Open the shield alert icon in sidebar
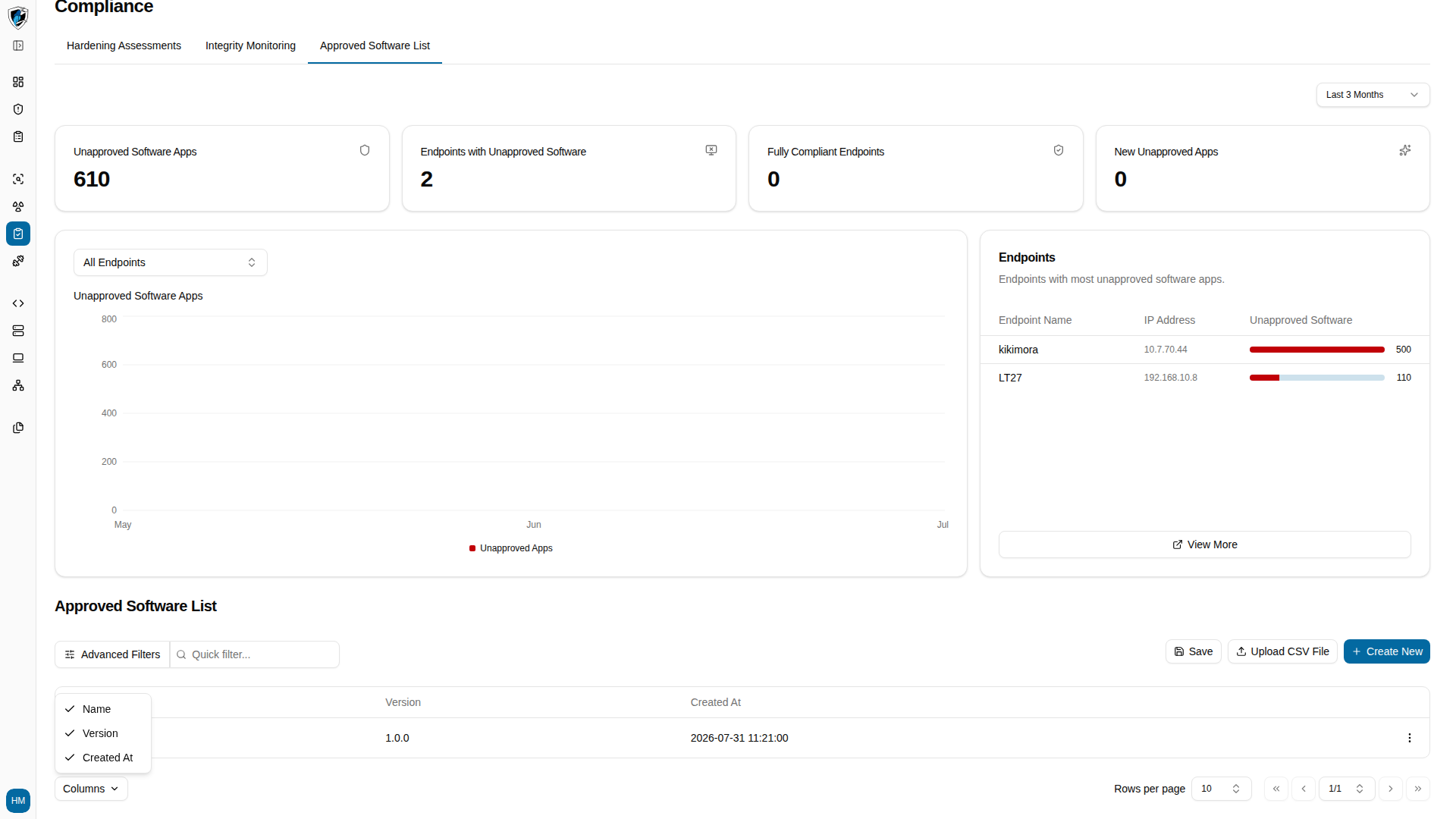The width and height of the screenshot is (1456, 819). (18, 109)
